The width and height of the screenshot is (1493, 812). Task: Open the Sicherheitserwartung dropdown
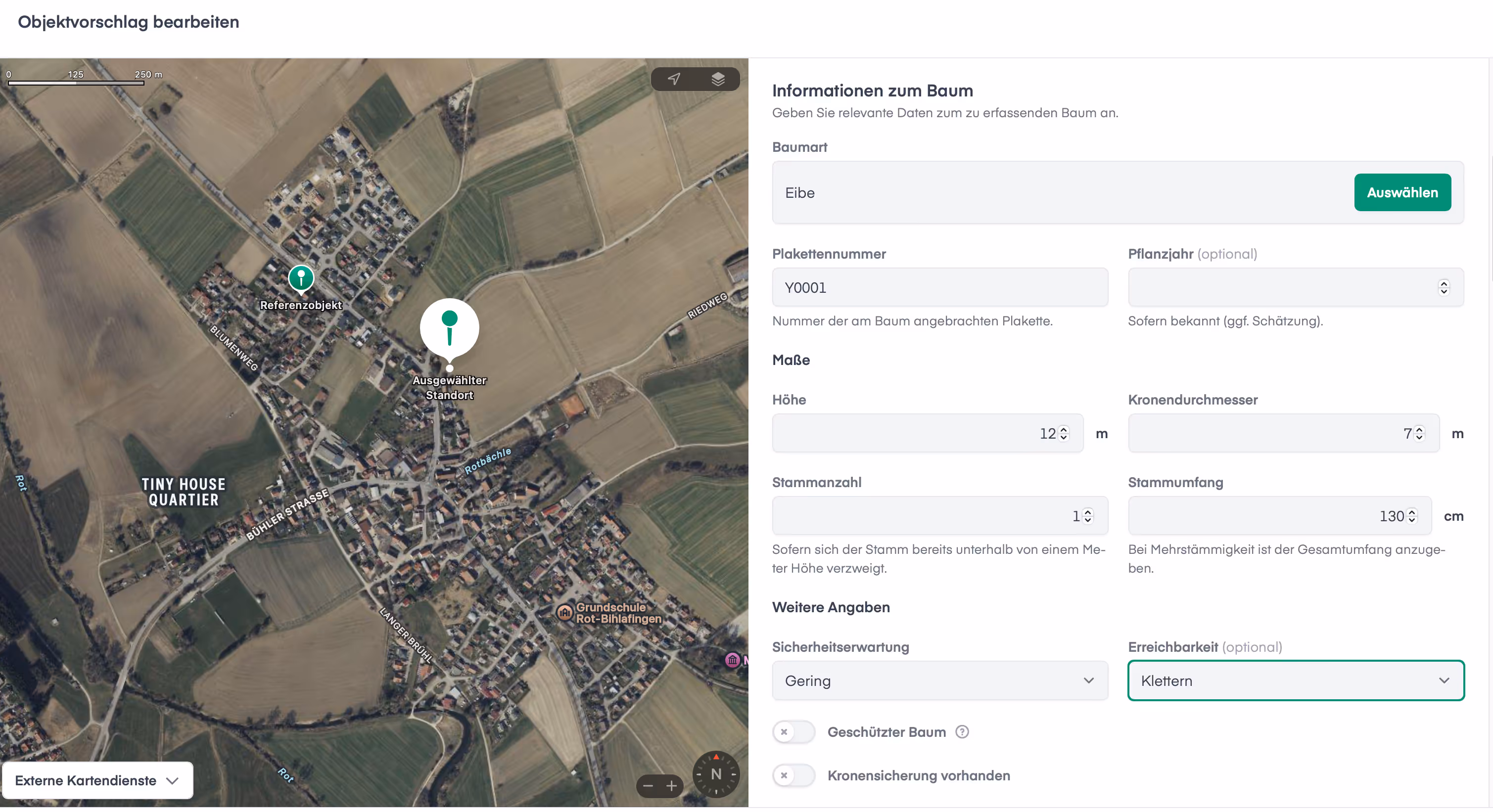(x=939, y=680)
